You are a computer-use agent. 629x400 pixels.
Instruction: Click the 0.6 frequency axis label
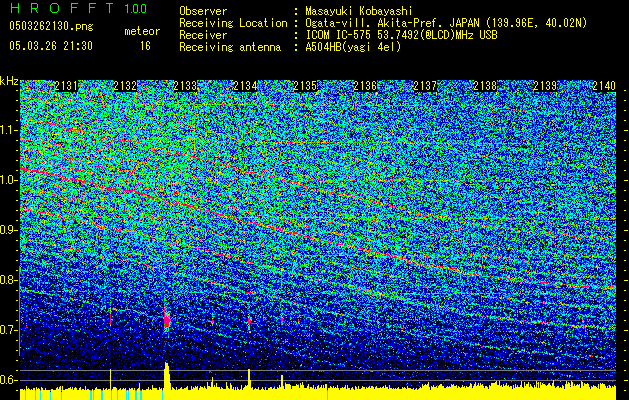[x=9, y=380]
